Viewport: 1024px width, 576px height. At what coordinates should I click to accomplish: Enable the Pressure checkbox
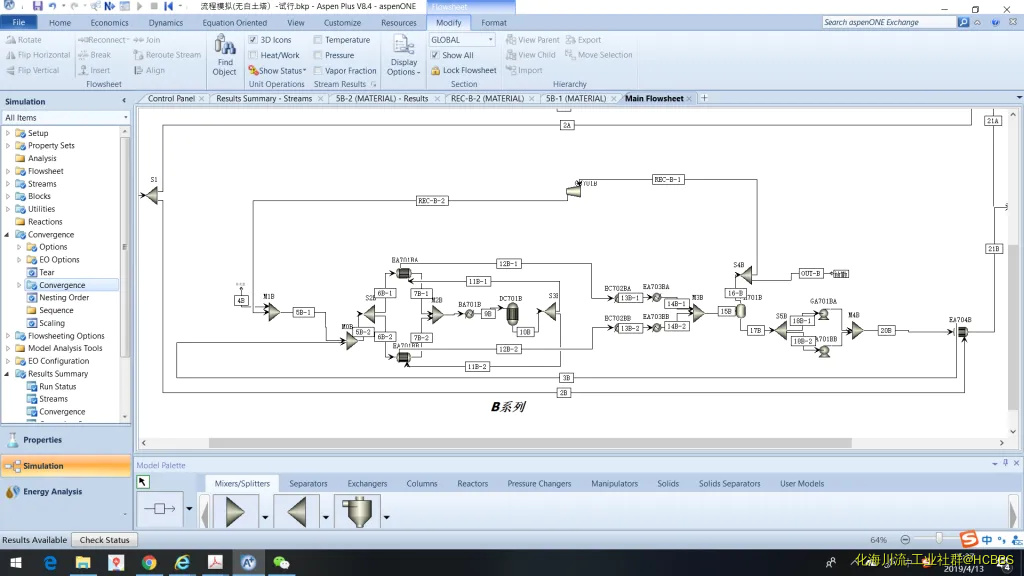(x=317, y=56)
